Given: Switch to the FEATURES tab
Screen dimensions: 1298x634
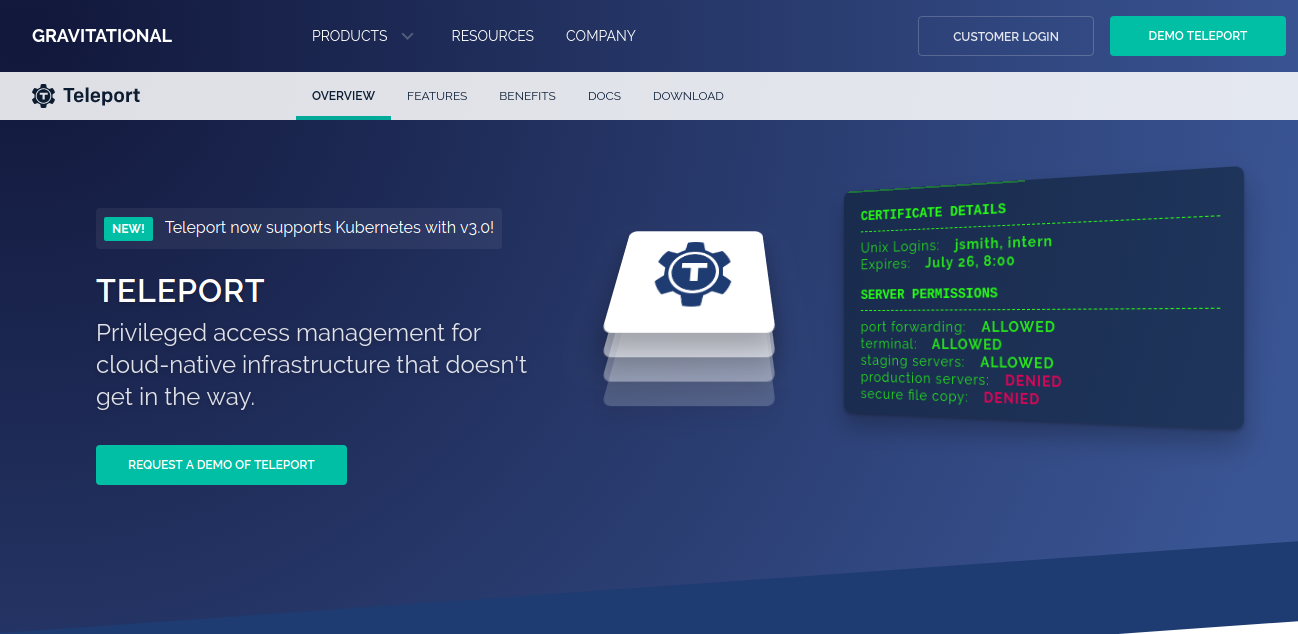Looking at the screenshot, I should (x=437, y=96).
